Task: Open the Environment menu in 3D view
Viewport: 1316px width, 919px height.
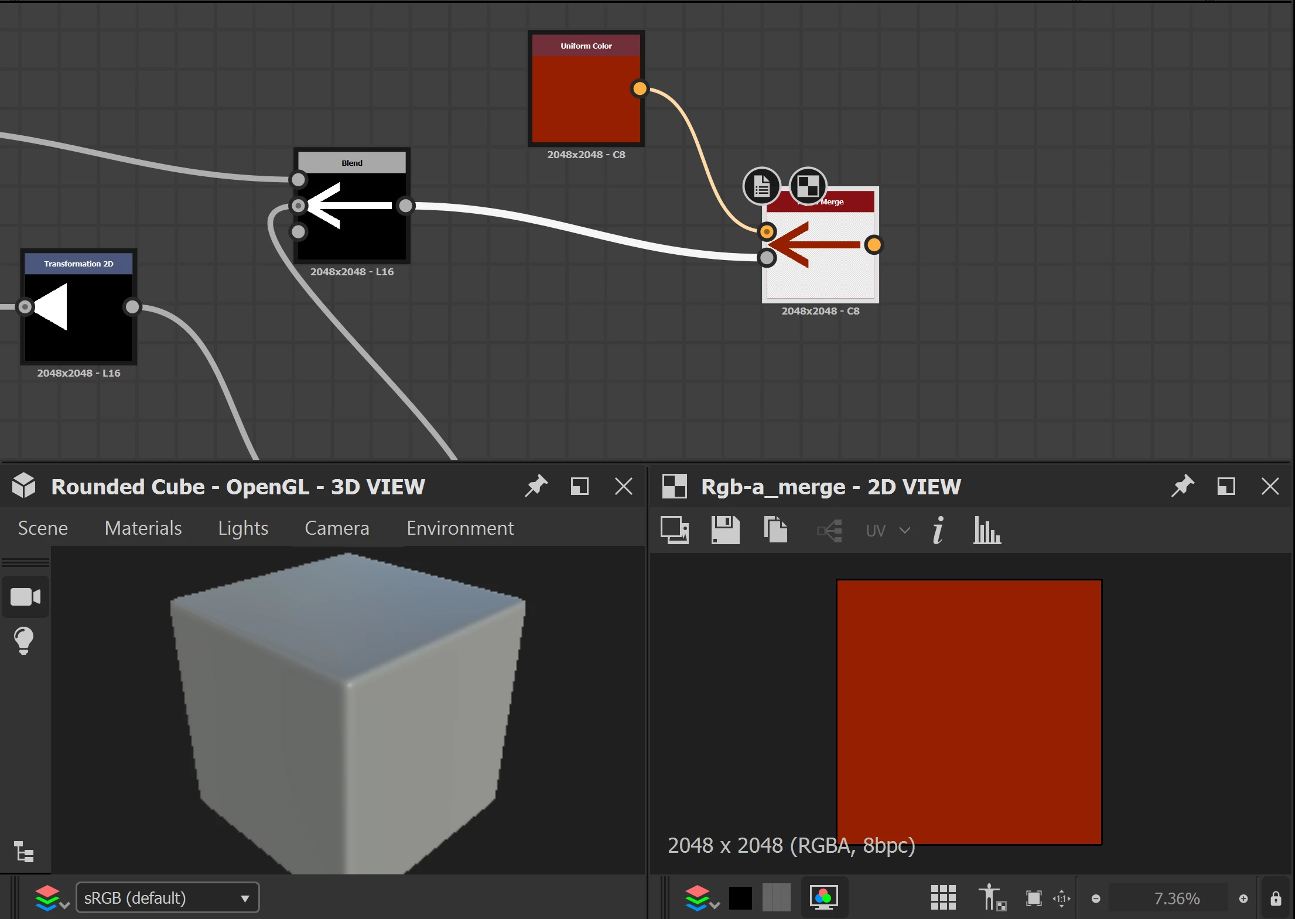Action: pyautogui.click(x=460, y=528)
